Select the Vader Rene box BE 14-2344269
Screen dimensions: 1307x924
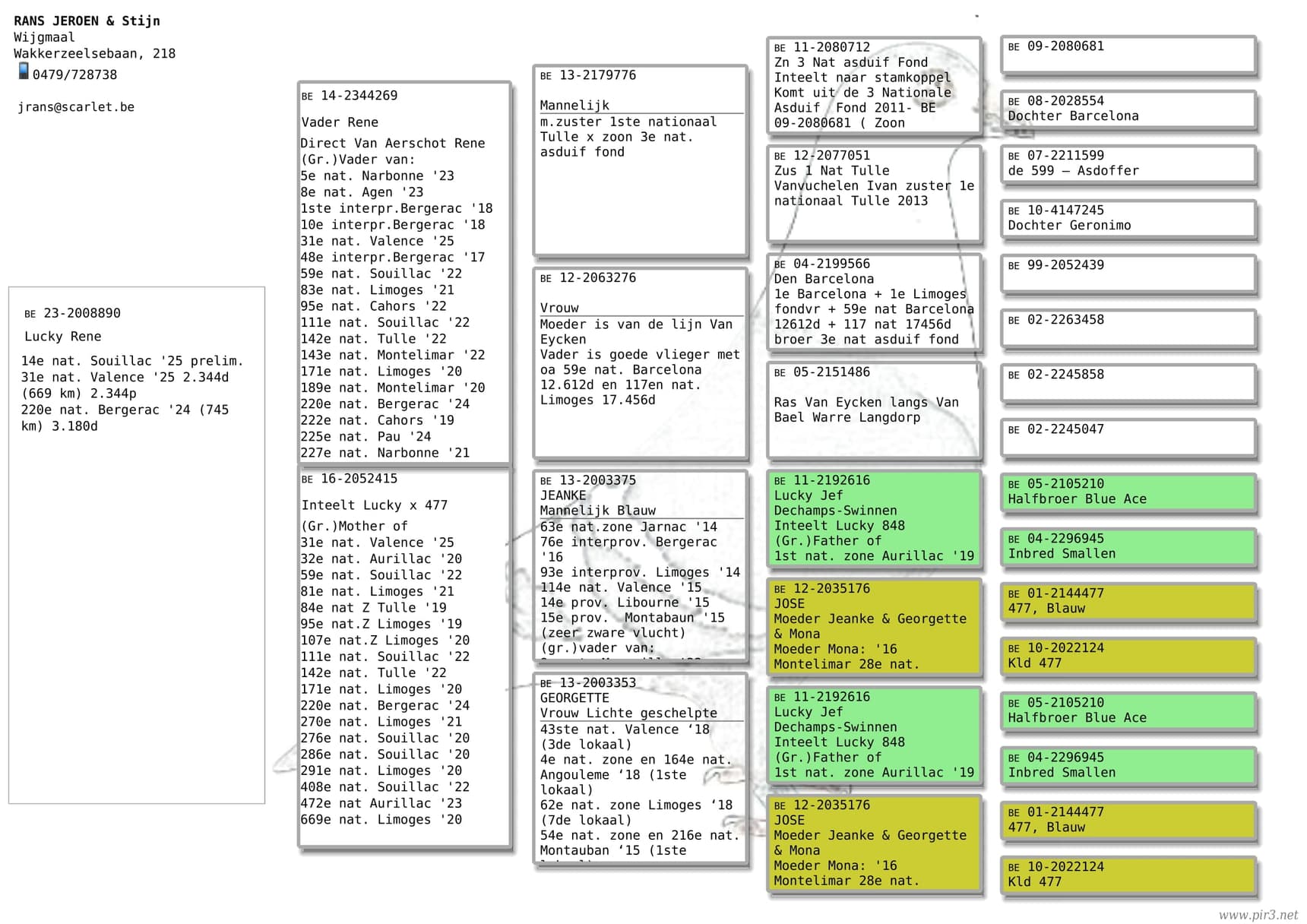(x=404, y=273)
